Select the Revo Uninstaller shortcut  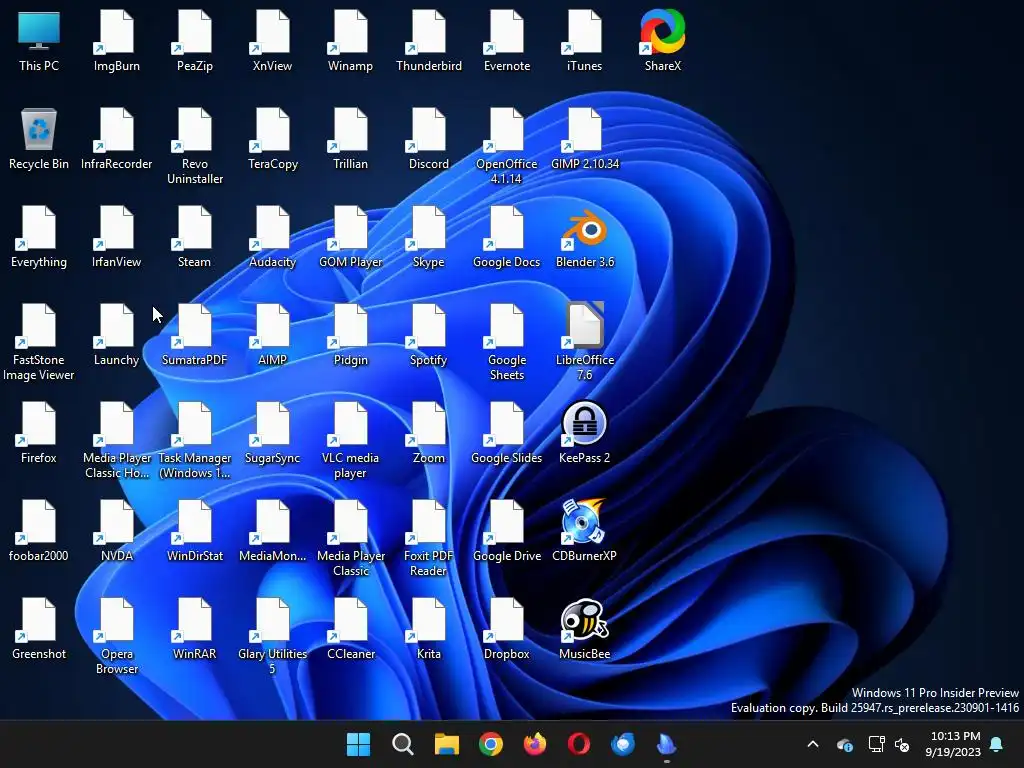(x=195, y=146)
